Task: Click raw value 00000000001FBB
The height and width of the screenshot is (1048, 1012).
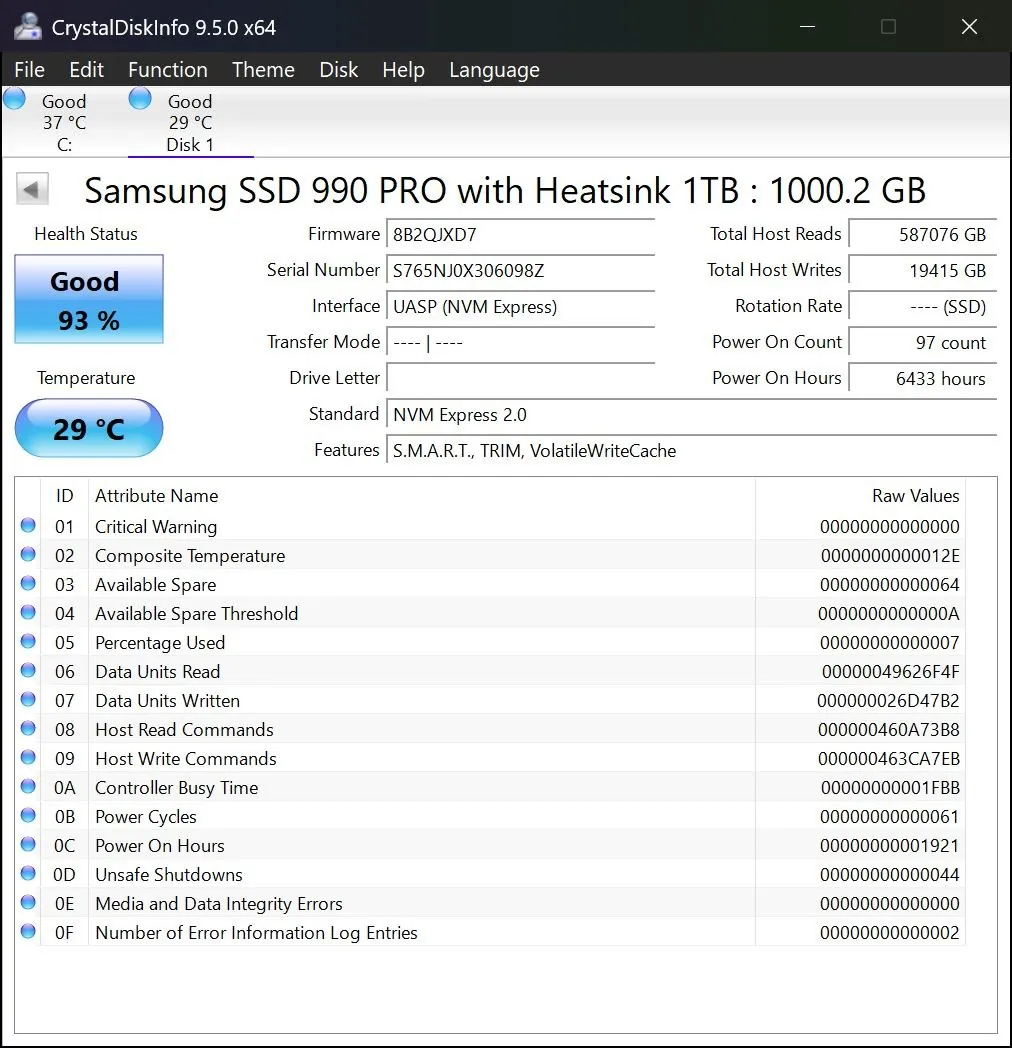Action: pyautogui.click(x=890, y=788)
